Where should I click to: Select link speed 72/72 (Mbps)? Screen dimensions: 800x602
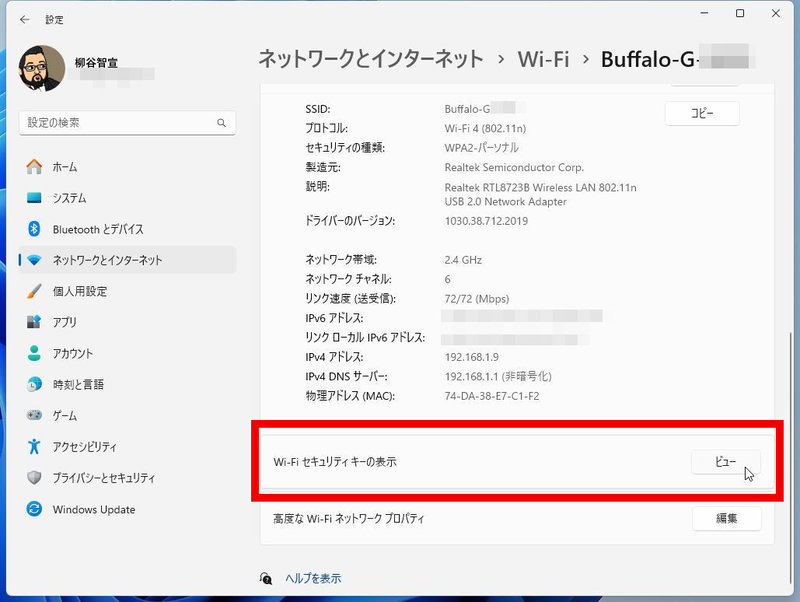(477, 299)
